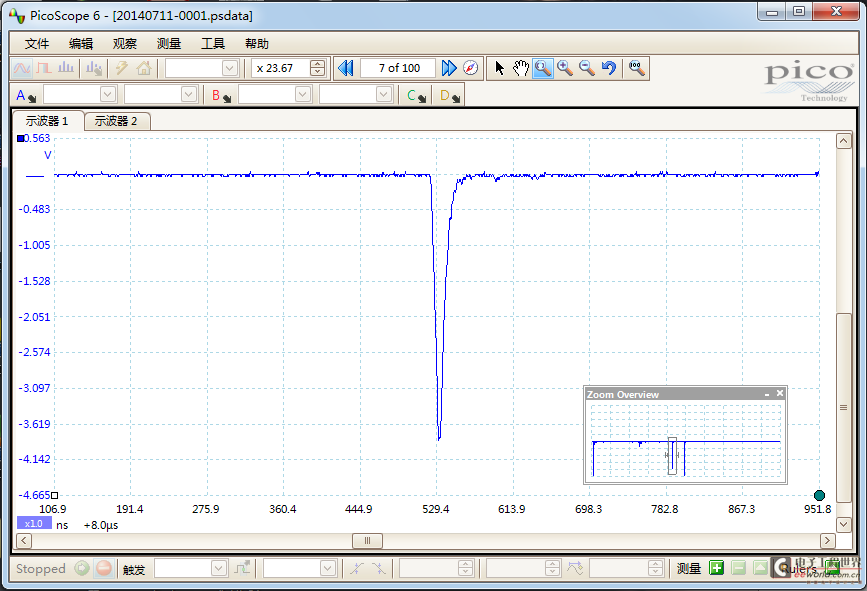867x591 pixels.
Task: Click the zoom overview selection rectangle
Action: tap(672, 456)
